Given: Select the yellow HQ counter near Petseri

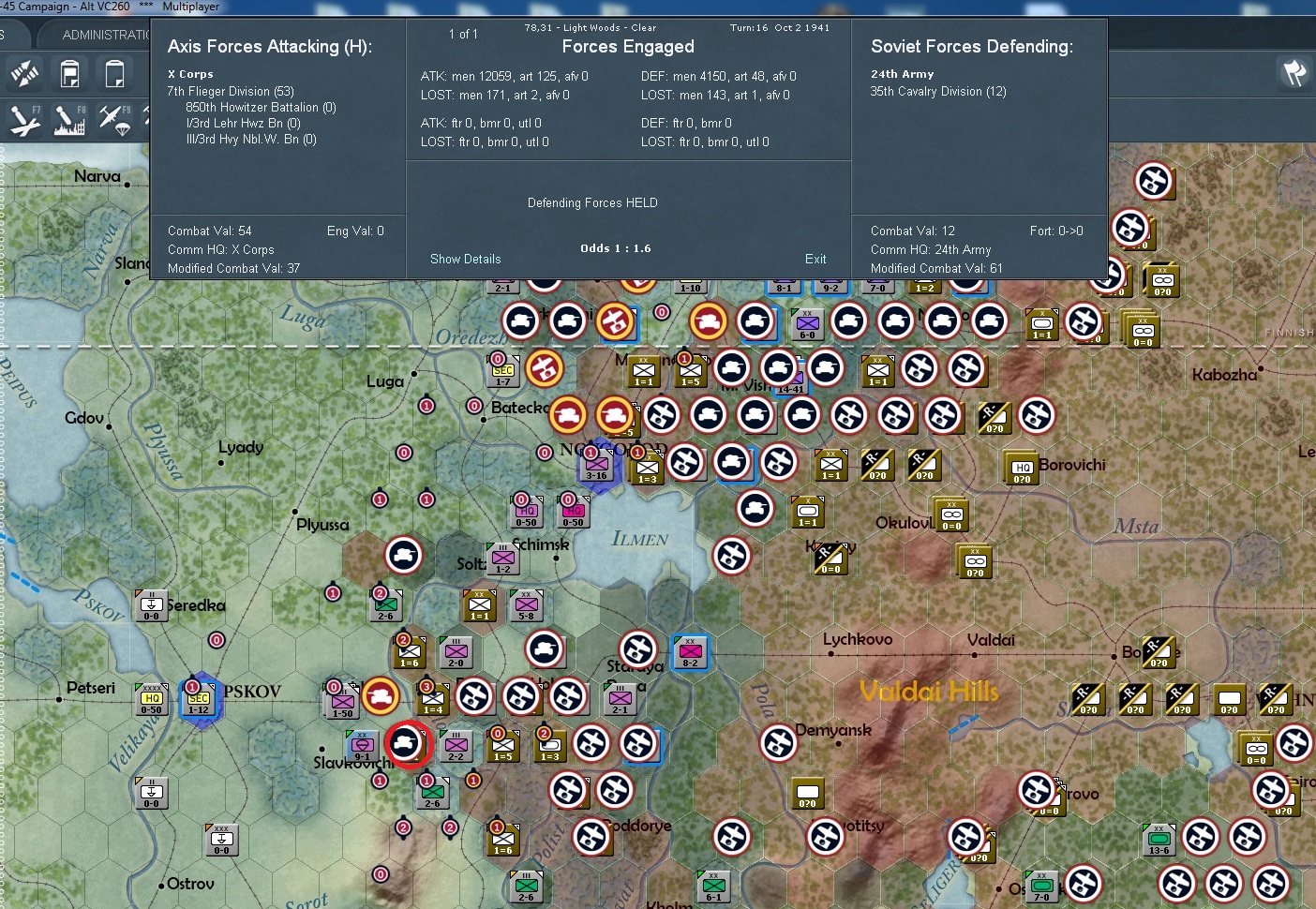Looking at the screenshot, I should tap(152, 698).
